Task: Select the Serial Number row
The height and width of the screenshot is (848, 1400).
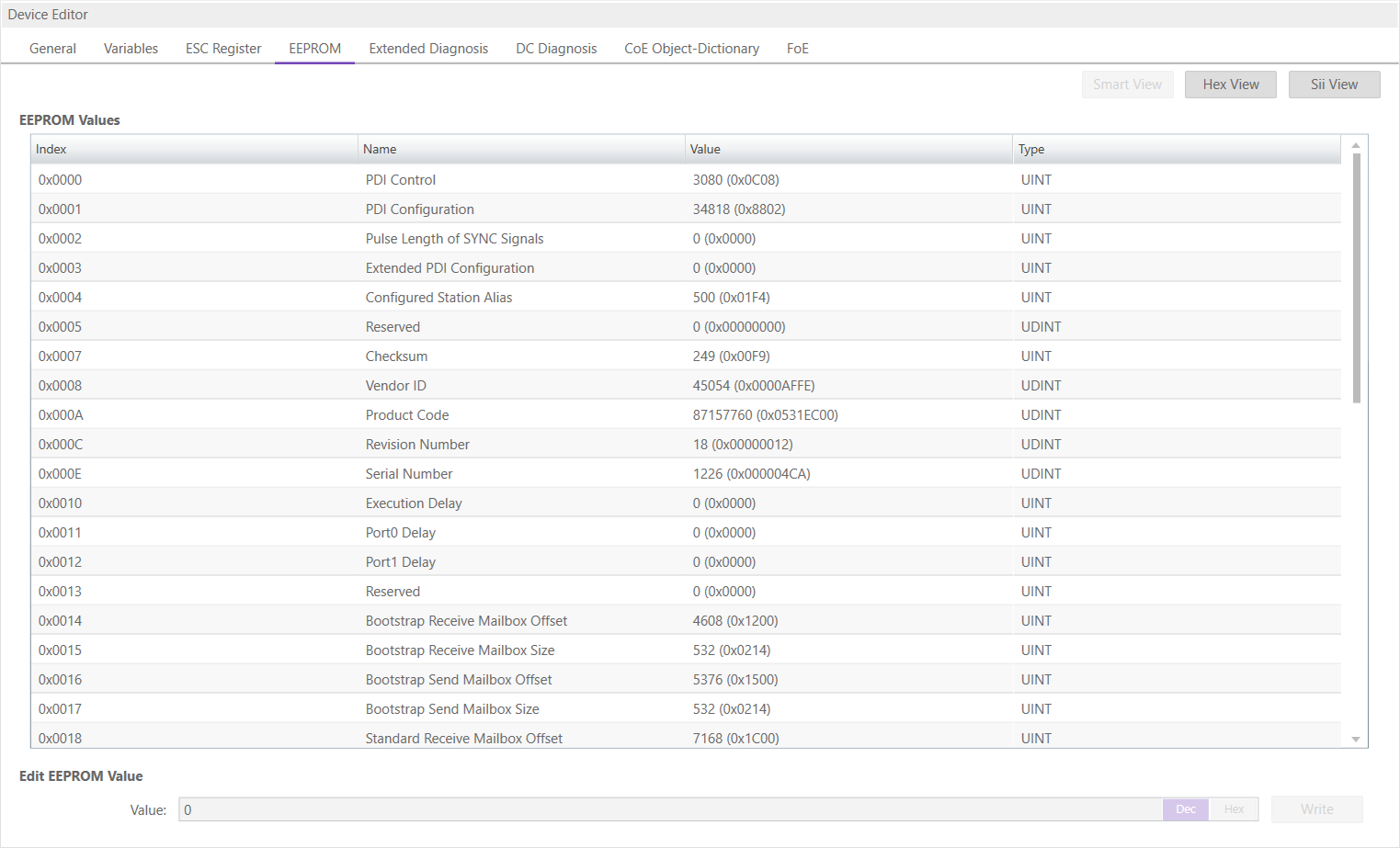Action: click(409, 474)
